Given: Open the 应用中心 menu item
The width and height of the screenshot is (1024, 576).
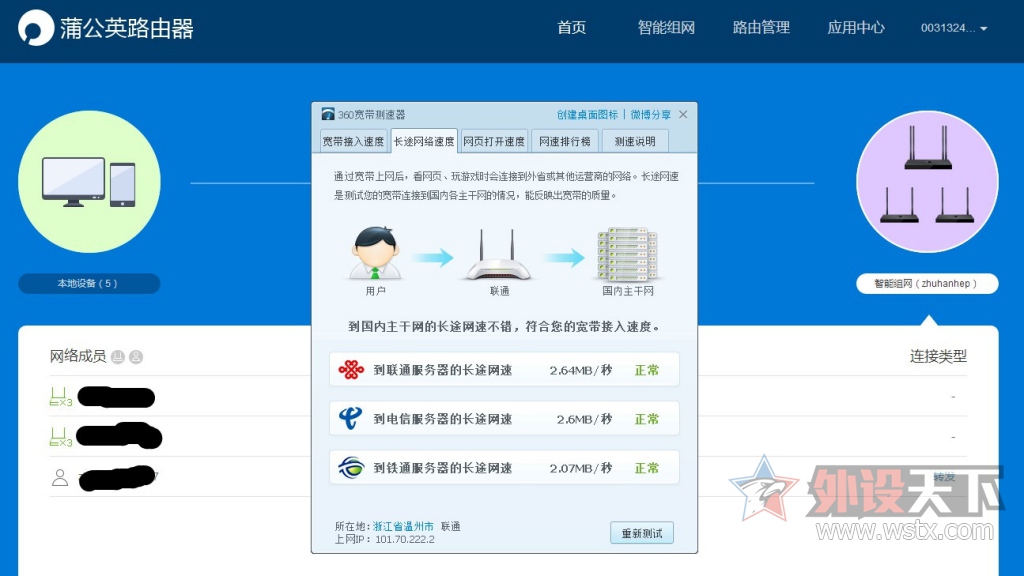Looking at the screenshot, I should (x=856, y=27).
